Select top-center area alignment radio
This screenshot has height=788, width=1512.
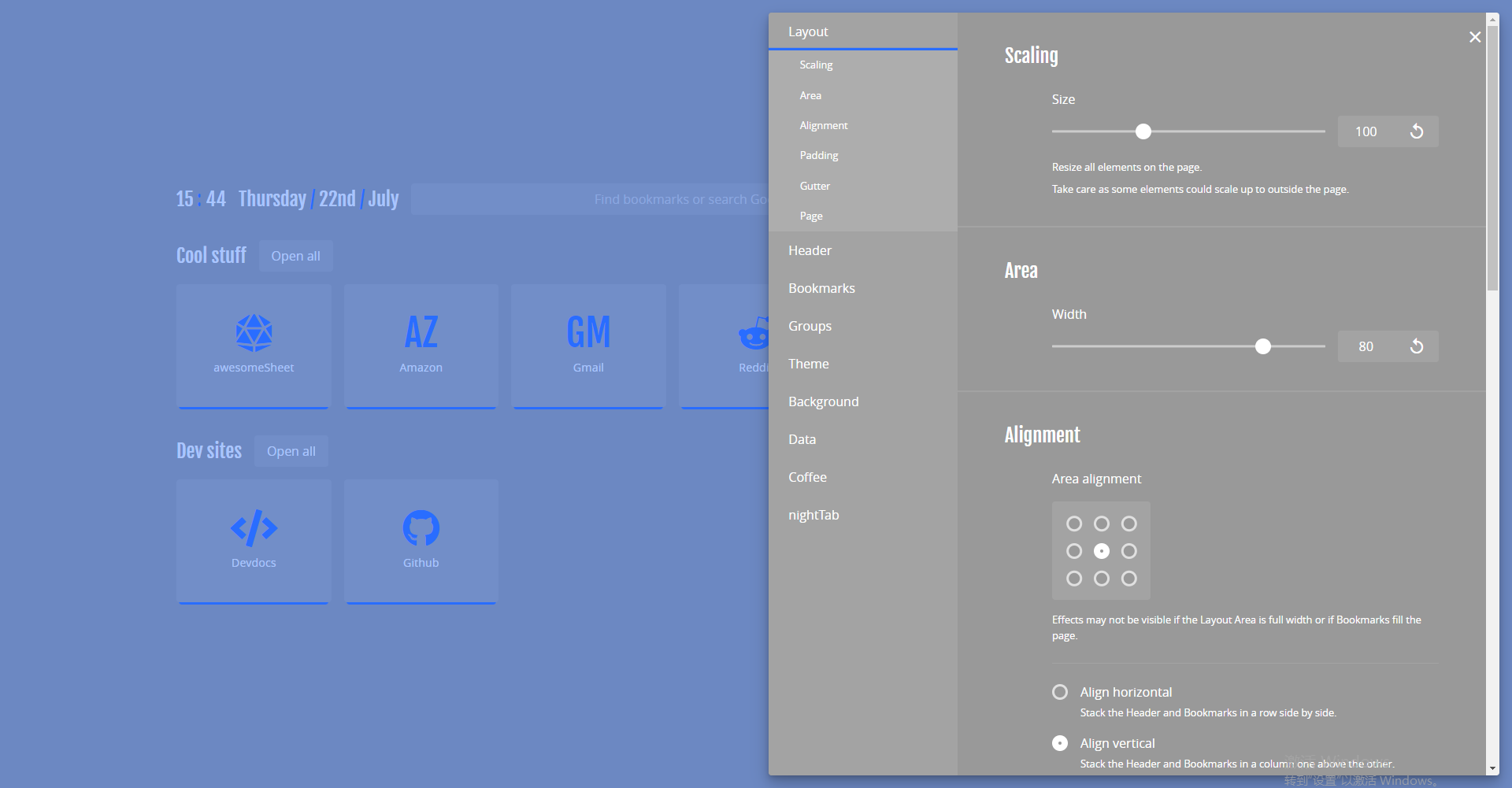point(1102,523)
